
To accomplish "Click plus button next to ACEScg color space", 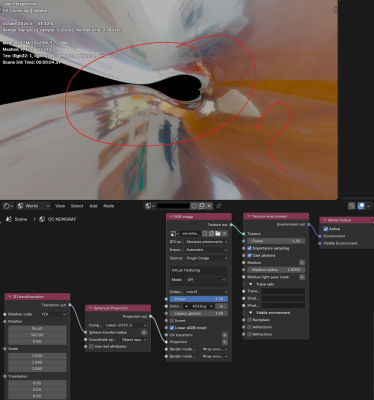I will (x=221, y=306).
